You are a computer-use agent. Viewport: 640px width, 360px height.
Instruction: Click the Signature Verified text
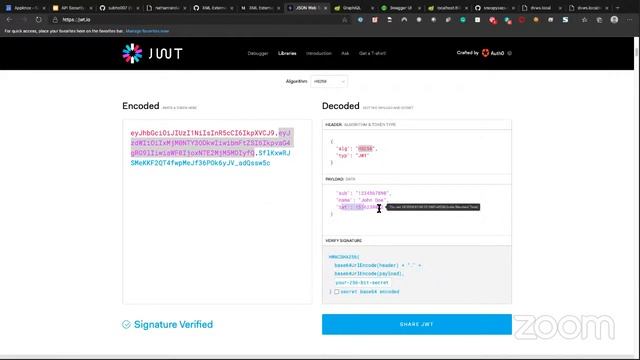173,324
